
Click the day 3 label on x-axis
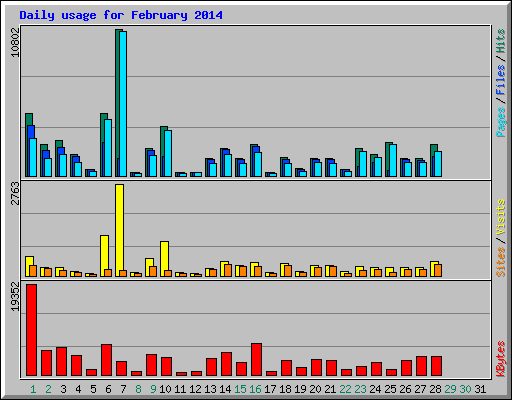pyautogui.click(x=63, y=389)
